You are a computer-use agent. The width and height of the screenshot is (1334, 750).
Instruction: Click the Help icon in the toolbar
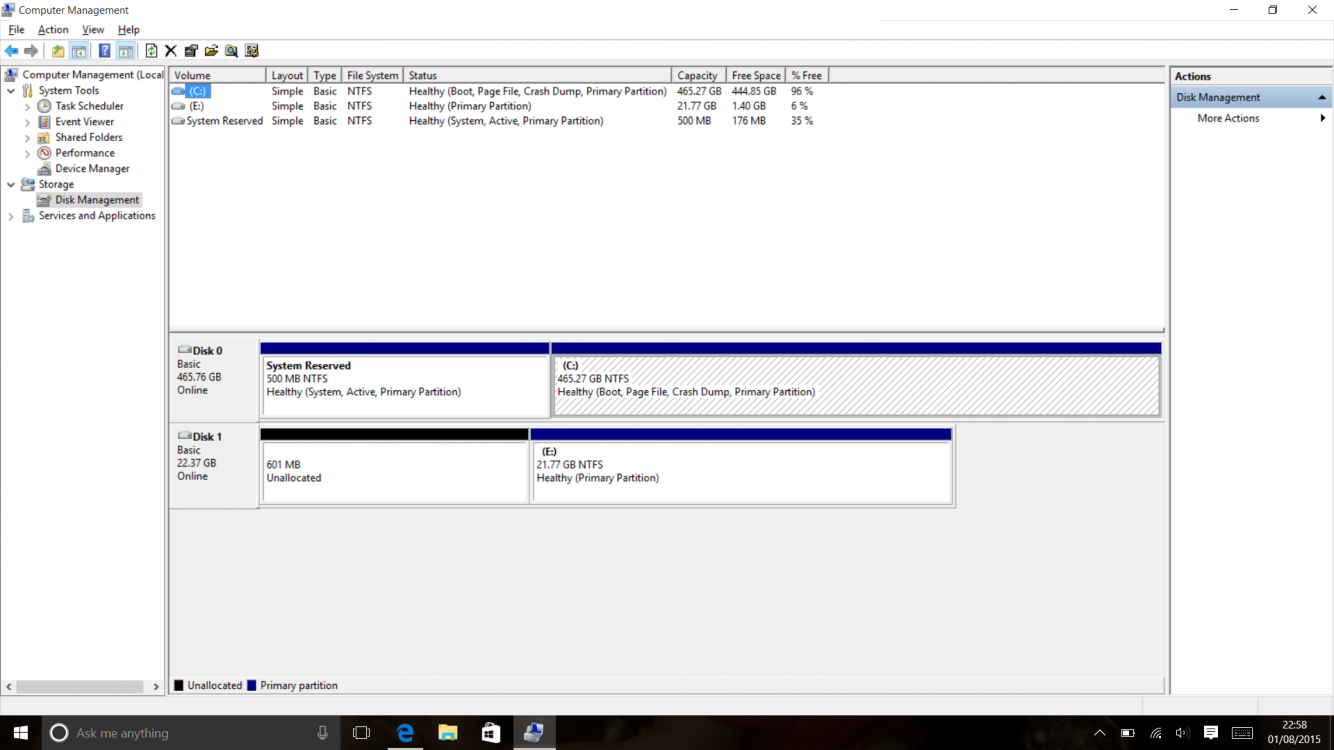tap(104, 50)
